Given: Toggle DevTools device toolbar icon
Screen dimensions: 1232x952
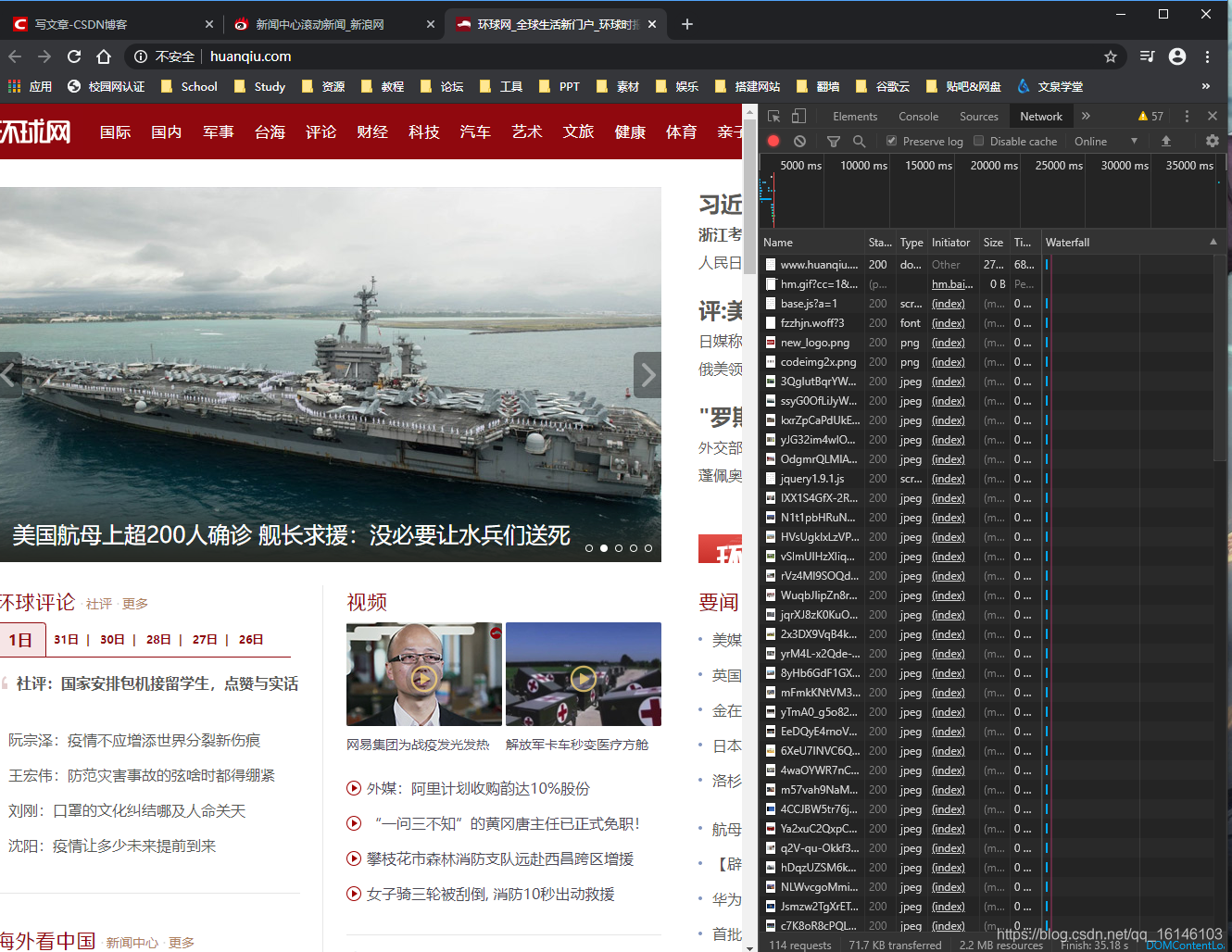Looking at the screenshot, I should coord(798,116).
